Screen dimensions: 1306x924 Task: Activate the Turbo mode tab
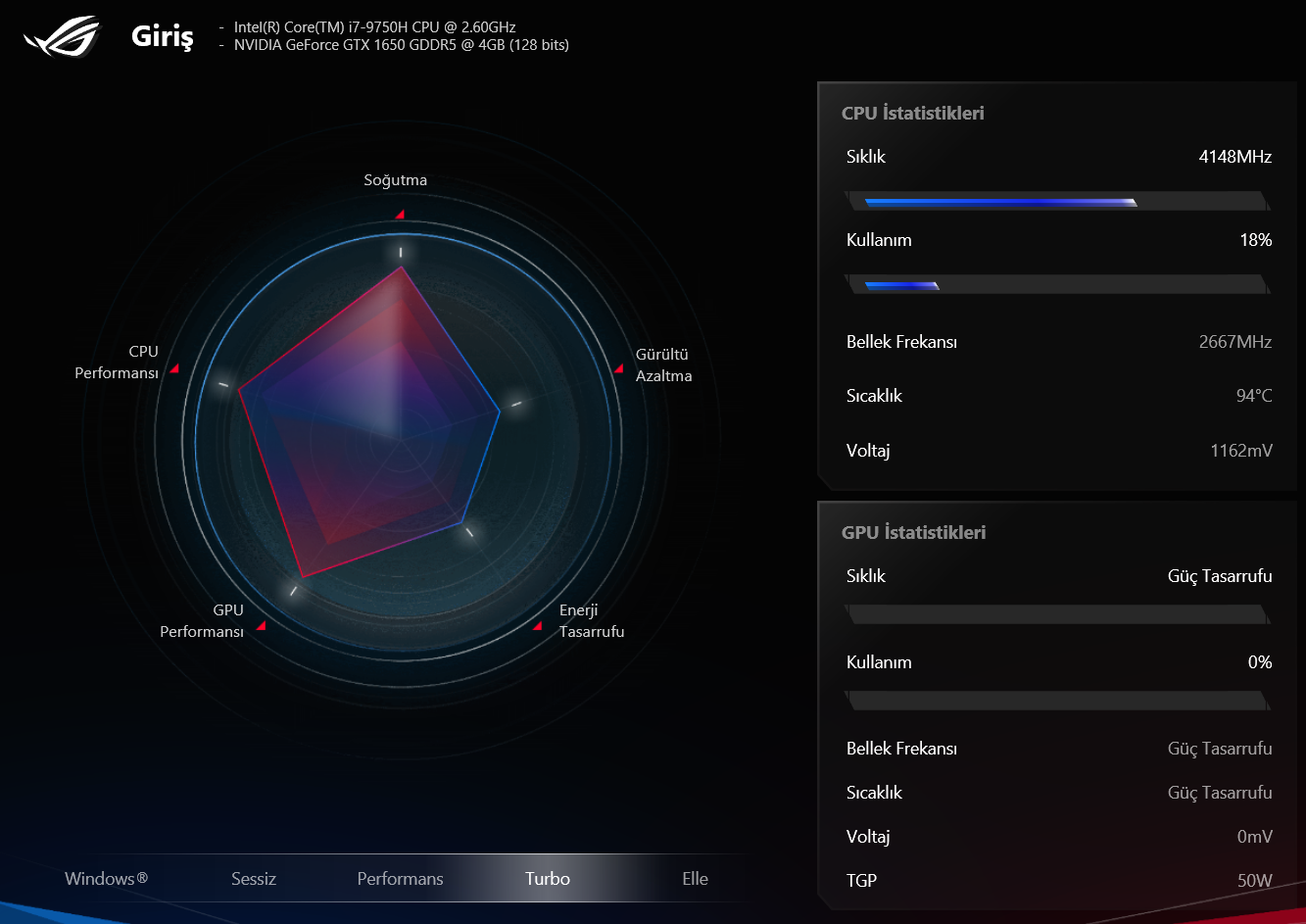point(548,879)
